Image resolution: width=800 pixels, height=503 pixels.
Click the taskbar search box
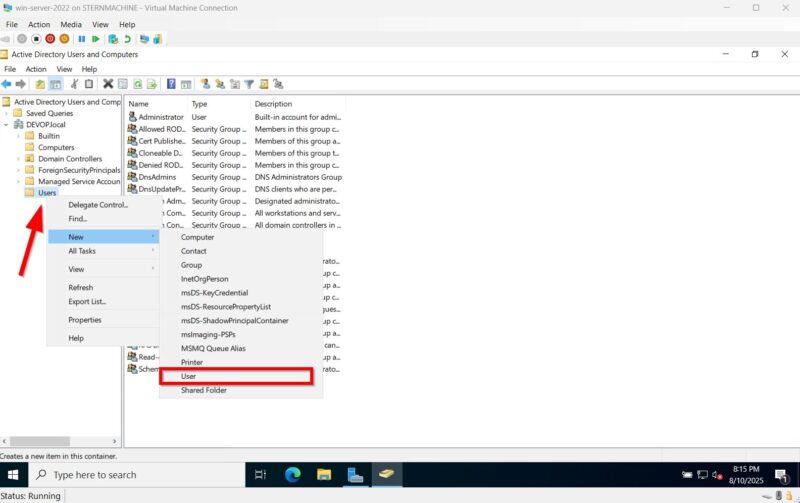point(136,475)
